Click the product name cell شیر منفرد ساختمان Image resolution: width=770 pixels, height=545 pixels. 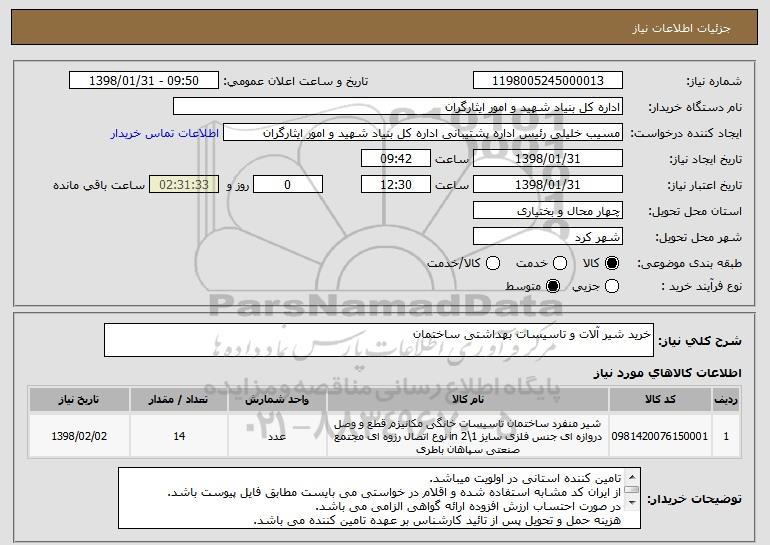468,436
